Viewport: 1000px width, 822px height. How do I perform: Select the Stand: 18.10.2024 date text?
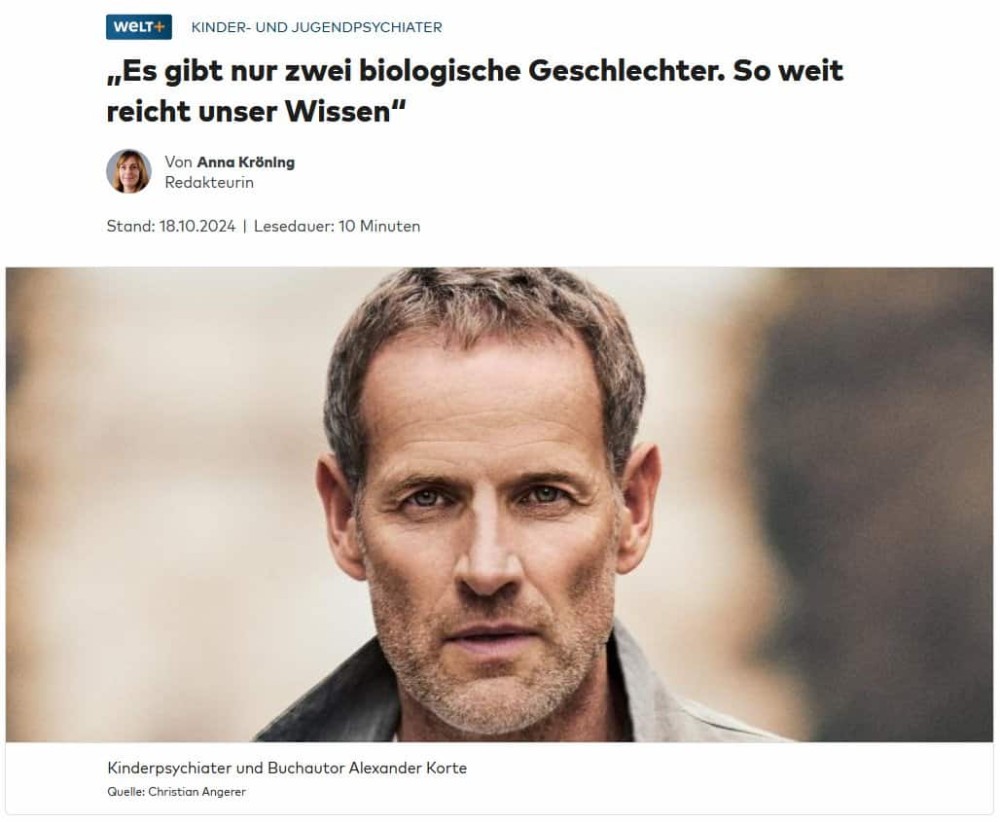[171, 226]
